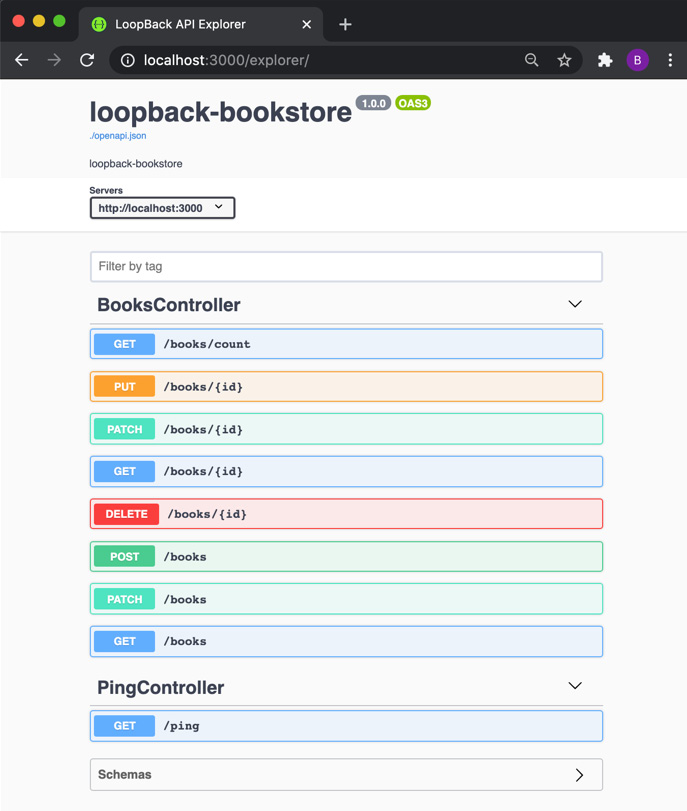Screen dimensions: 687x811
Task: Expand GET /books operation
Action: click(346, 641)
